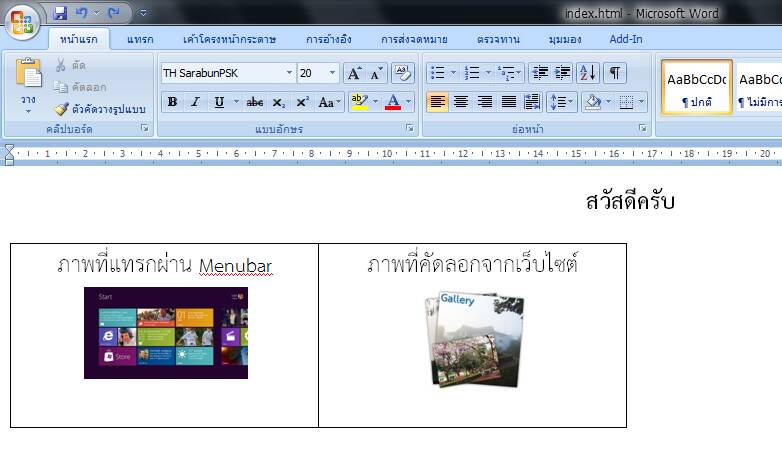Switch to the แทรก tab
Viewport: 782px width, 451px height.
[x=140, y=39]
